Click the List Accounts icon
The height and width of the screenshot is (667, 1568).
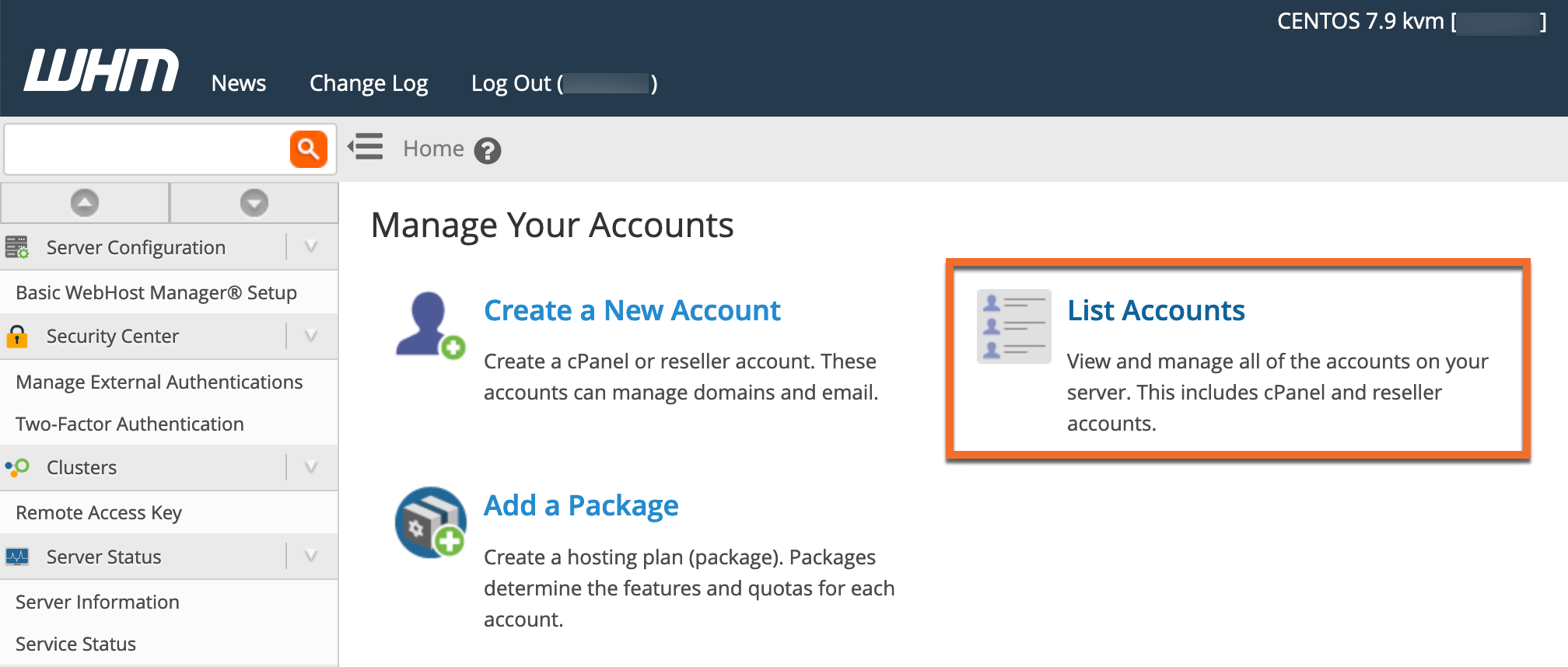tap(1013, 327)
